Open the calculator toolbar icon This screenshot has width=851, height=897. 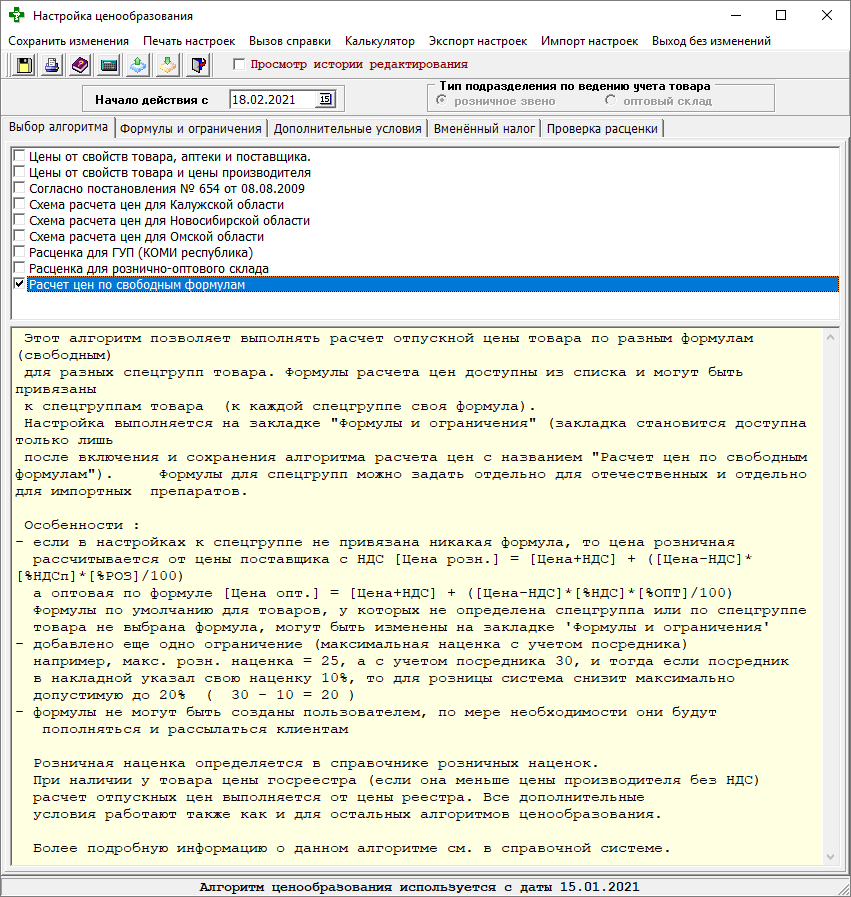pos(110,65)
